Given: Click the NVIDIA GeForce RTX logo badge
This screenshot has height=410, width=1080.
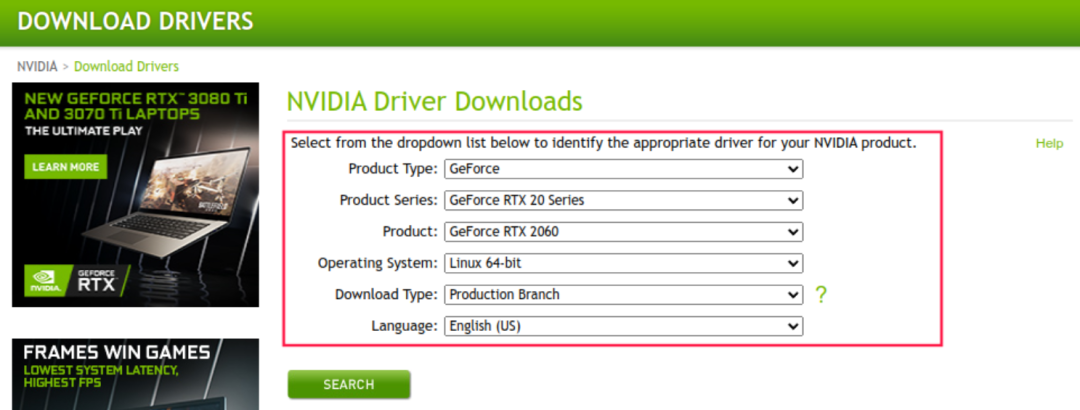Looking at the screenshot, I should (x=77, y=281).
